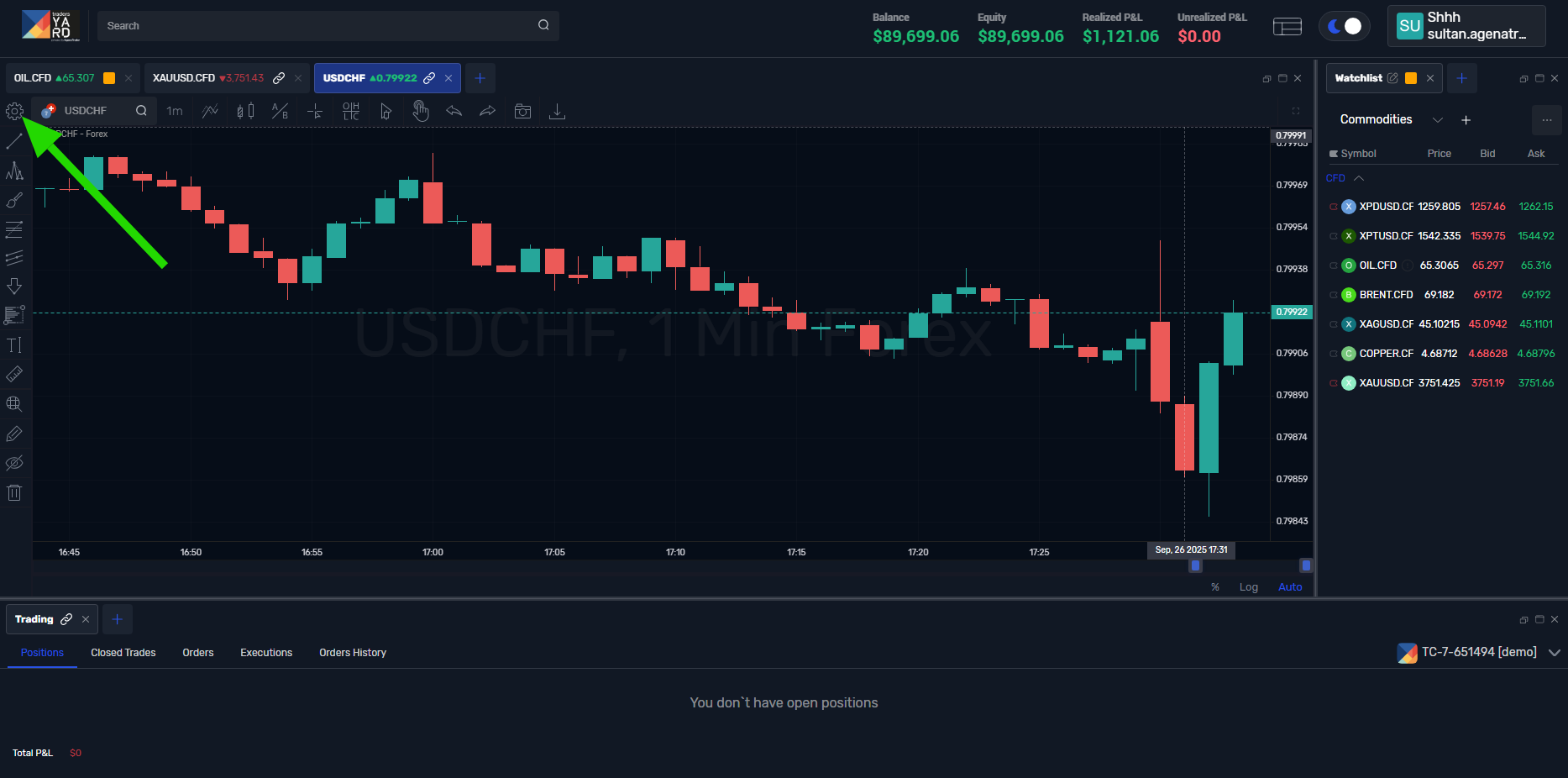
Task: Click the top Search input field
Action: (319, 26)
